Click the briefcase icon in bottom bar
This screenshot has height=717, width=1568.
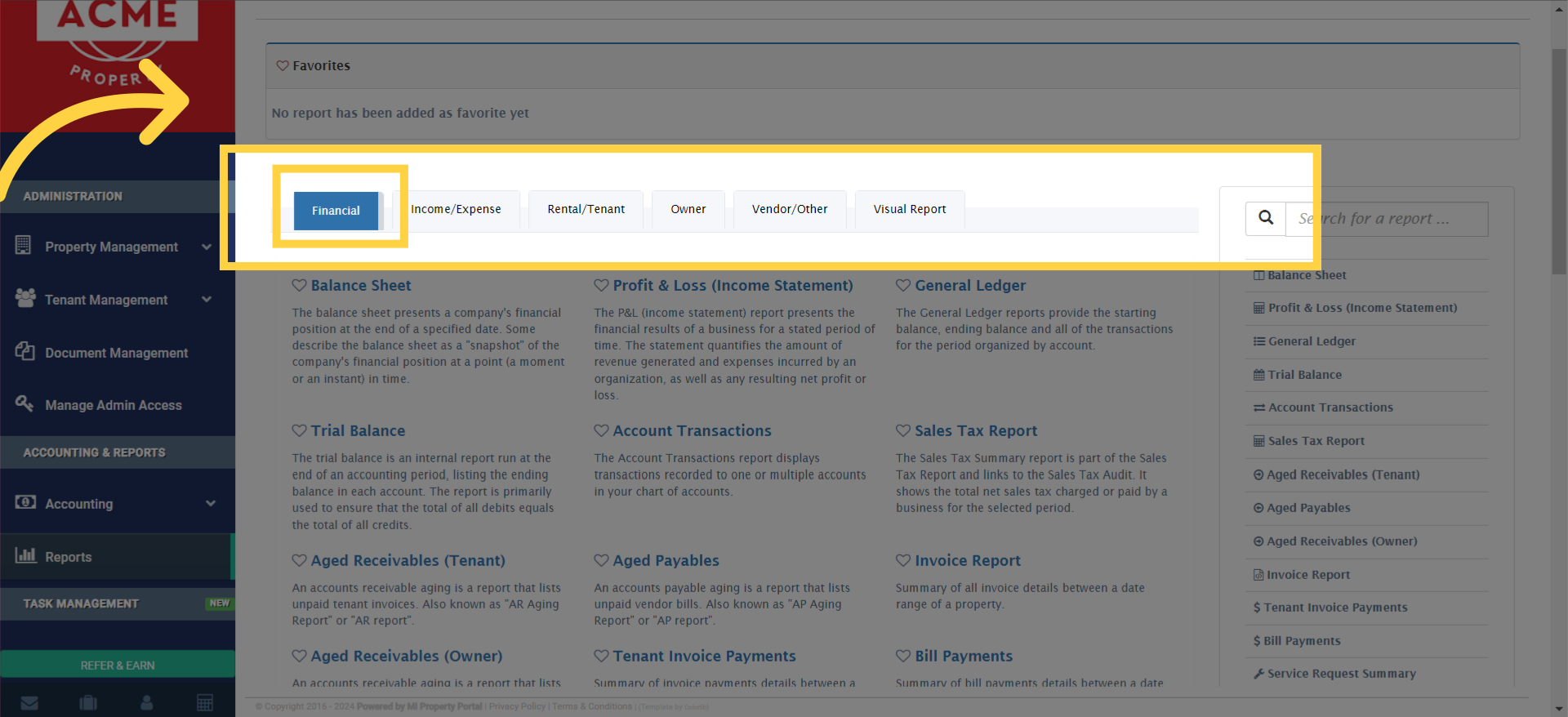pyautogui.click(x=88, y=703)
